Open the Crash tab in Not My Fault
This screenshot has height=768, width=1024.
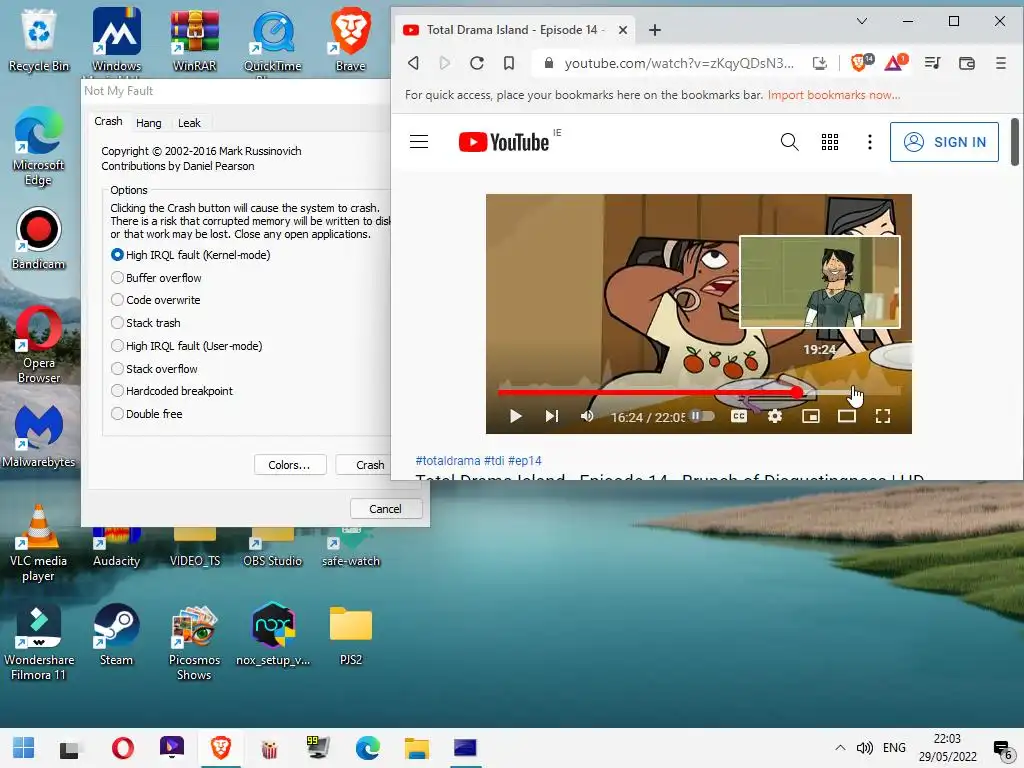point(108,121)
